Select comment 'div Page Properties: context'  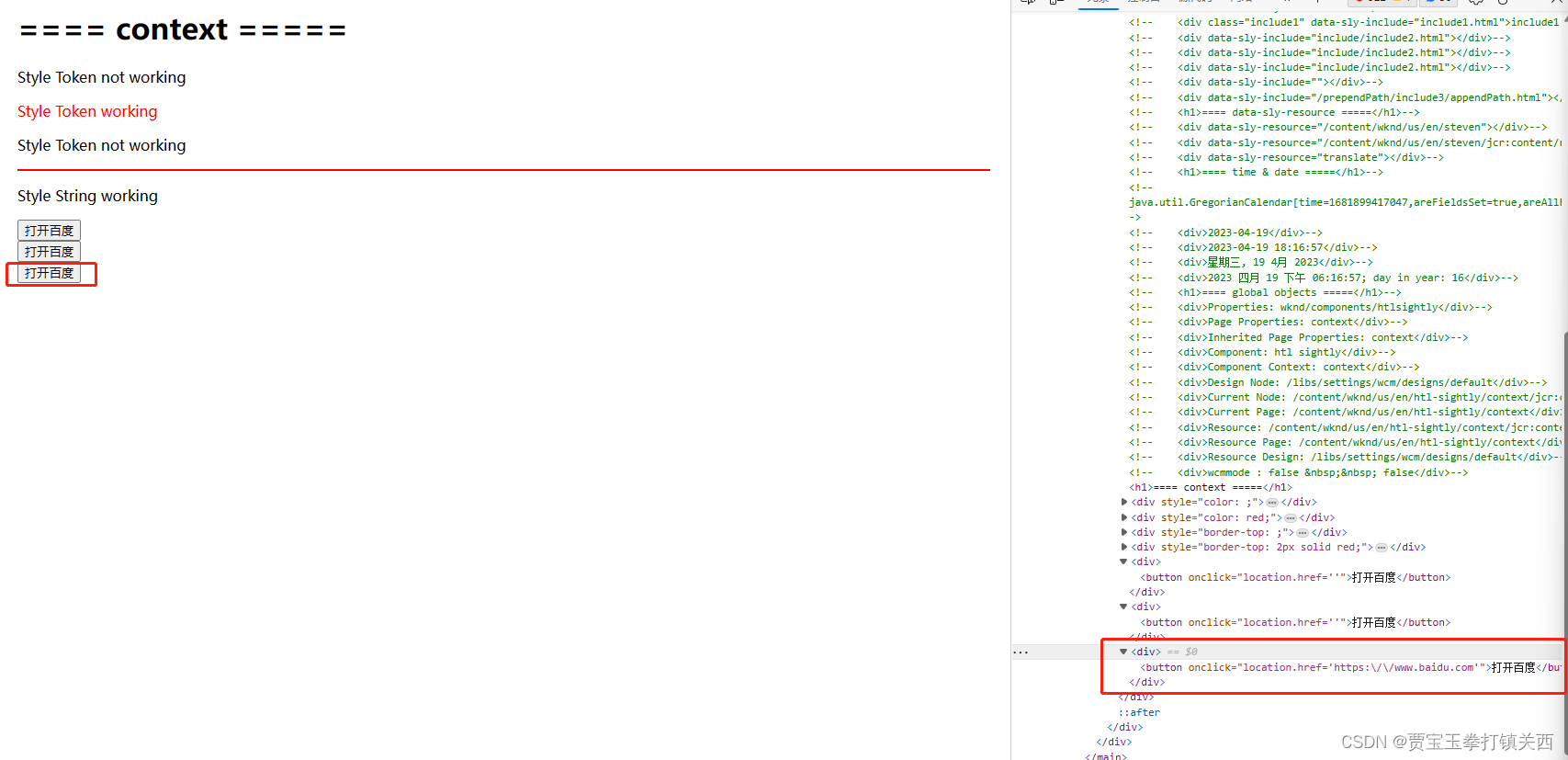coord(1269,322)
